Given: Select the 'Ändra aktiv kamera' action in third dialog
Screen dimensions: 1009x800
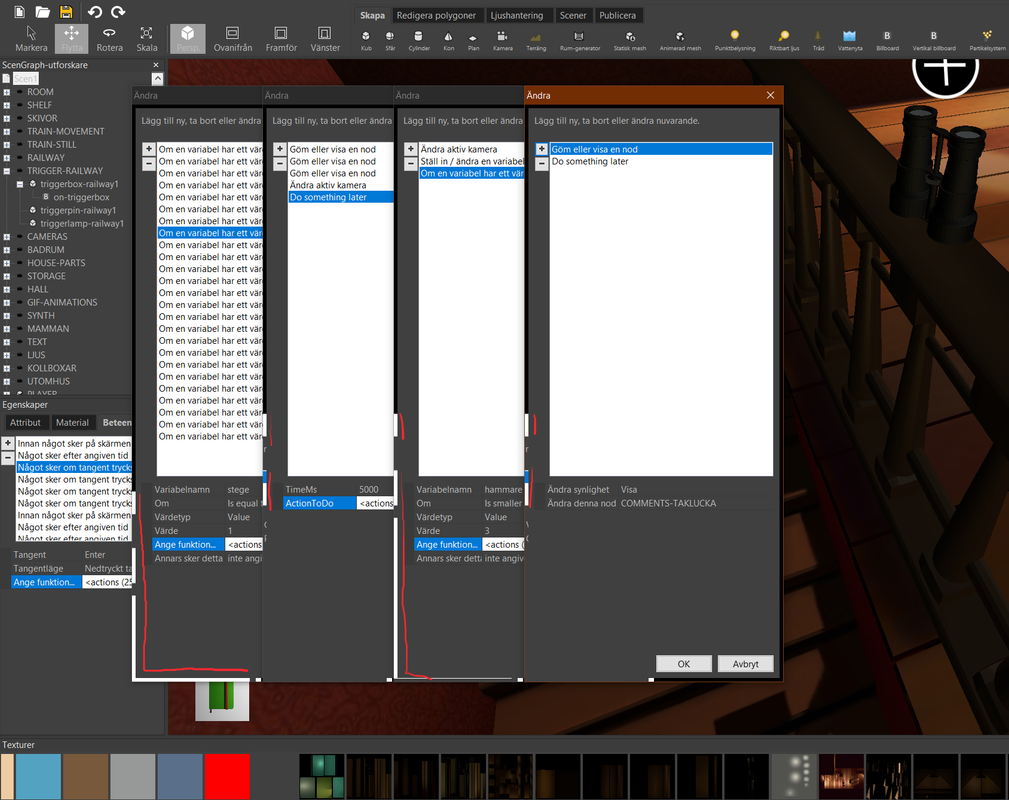Looking at the screenshot, I should [x=472, y=149].
